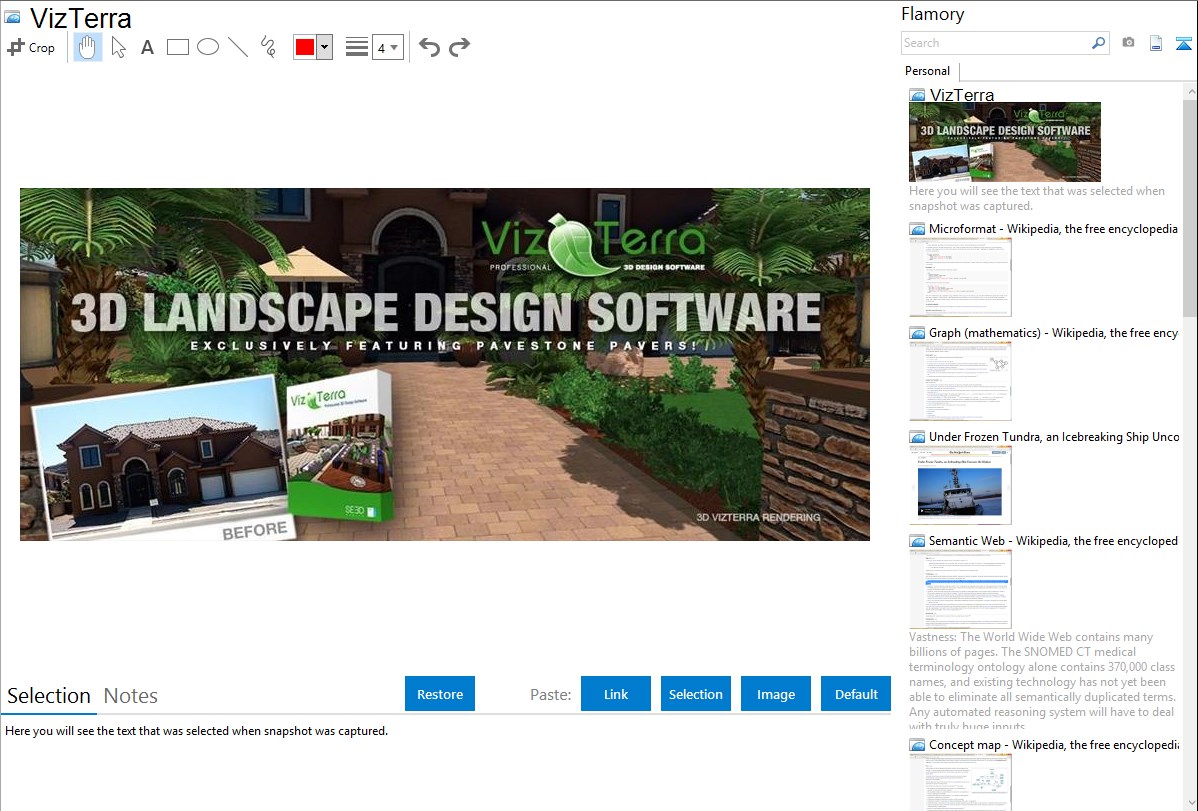This screenshot has width=1198, height=811.
Task: Pick the ellipse shape tool
Action: (x=208, y=47)
